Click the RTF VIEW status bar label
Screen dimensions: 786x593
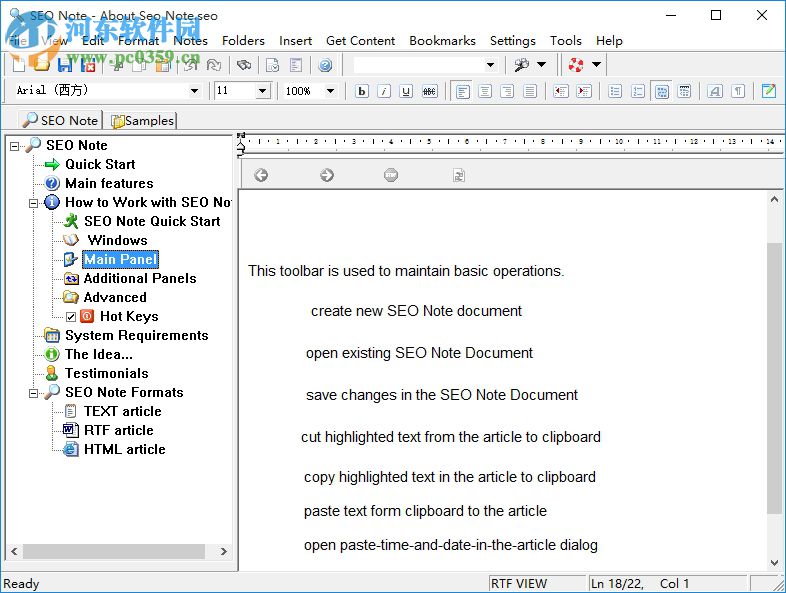519,583
